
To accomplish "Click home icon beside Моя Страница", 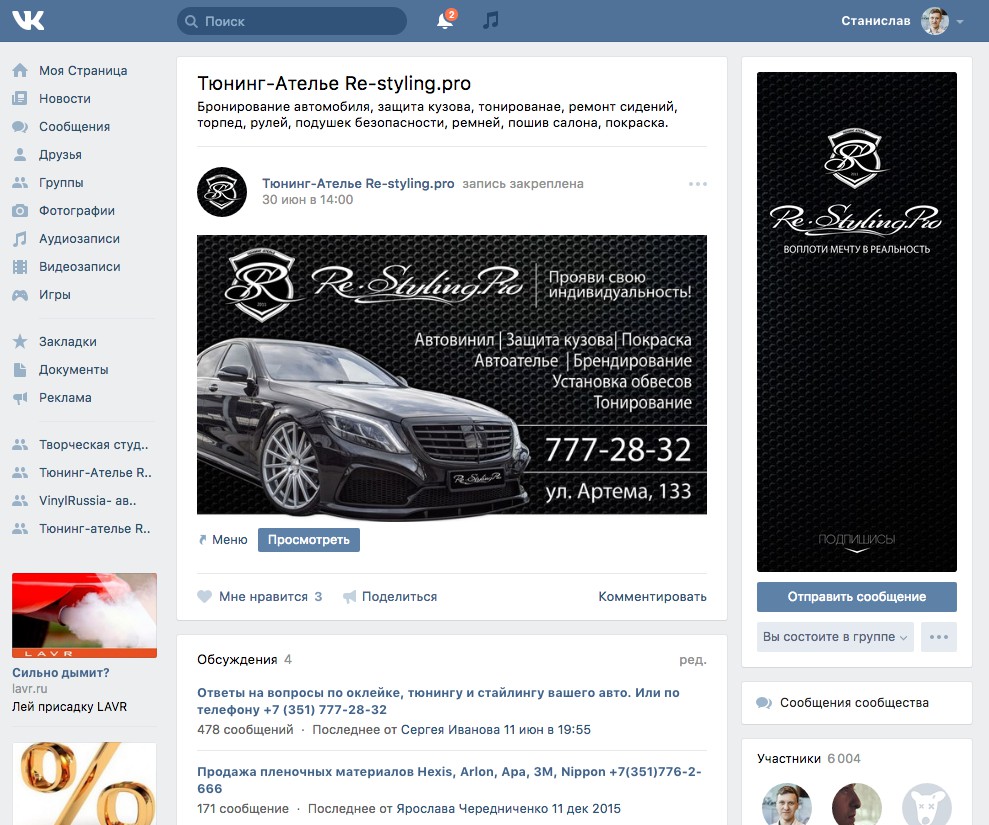I will tap(20, 71).
